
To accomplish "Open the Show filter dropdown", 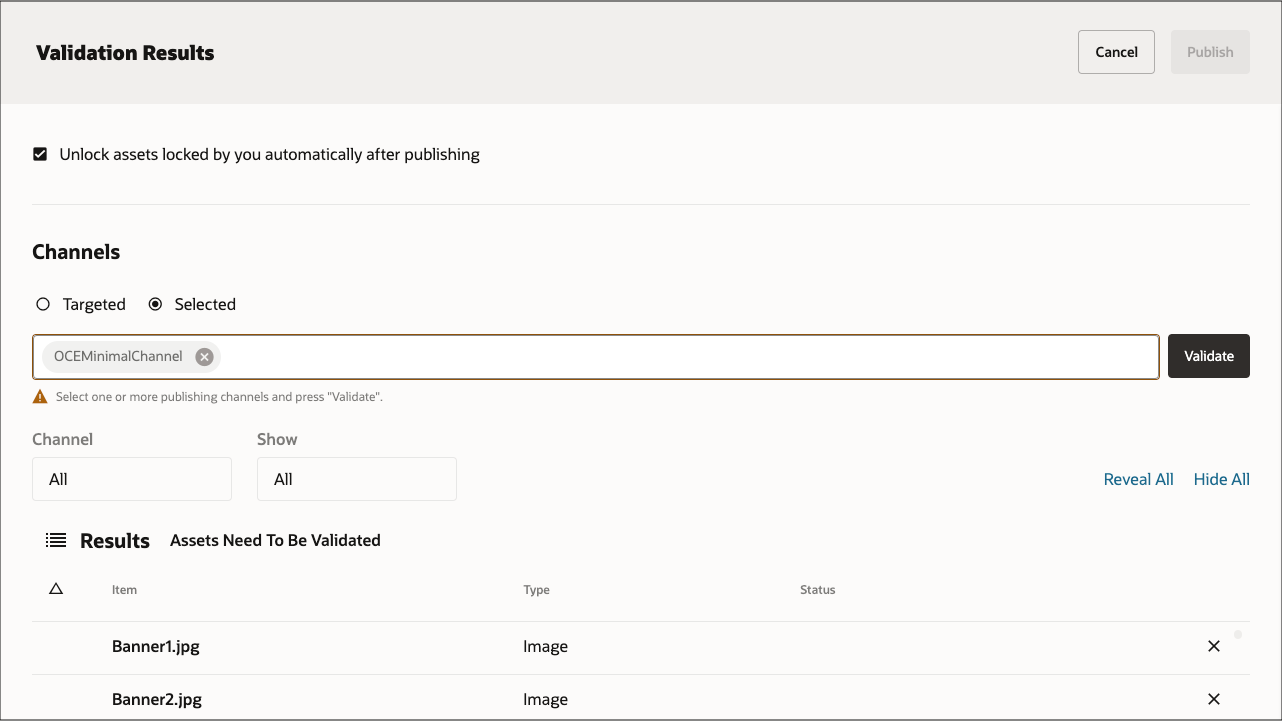I will tap(356, 479).
